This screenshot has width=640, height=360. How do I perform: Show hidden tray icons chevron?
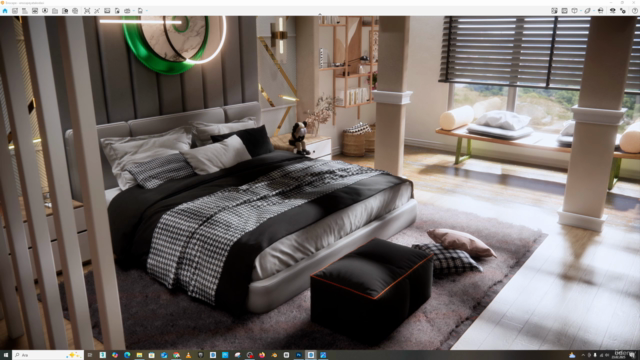[583, 355]
